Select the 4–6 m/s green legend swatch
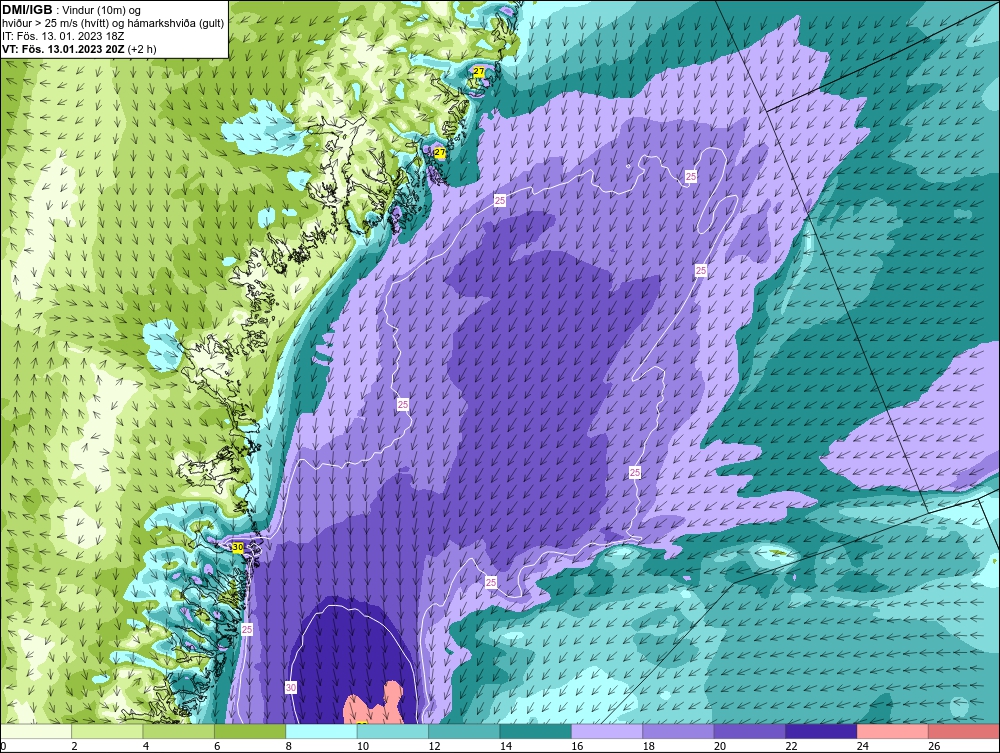Screen dimensions: 1000x753 click(x=179, y=731)
